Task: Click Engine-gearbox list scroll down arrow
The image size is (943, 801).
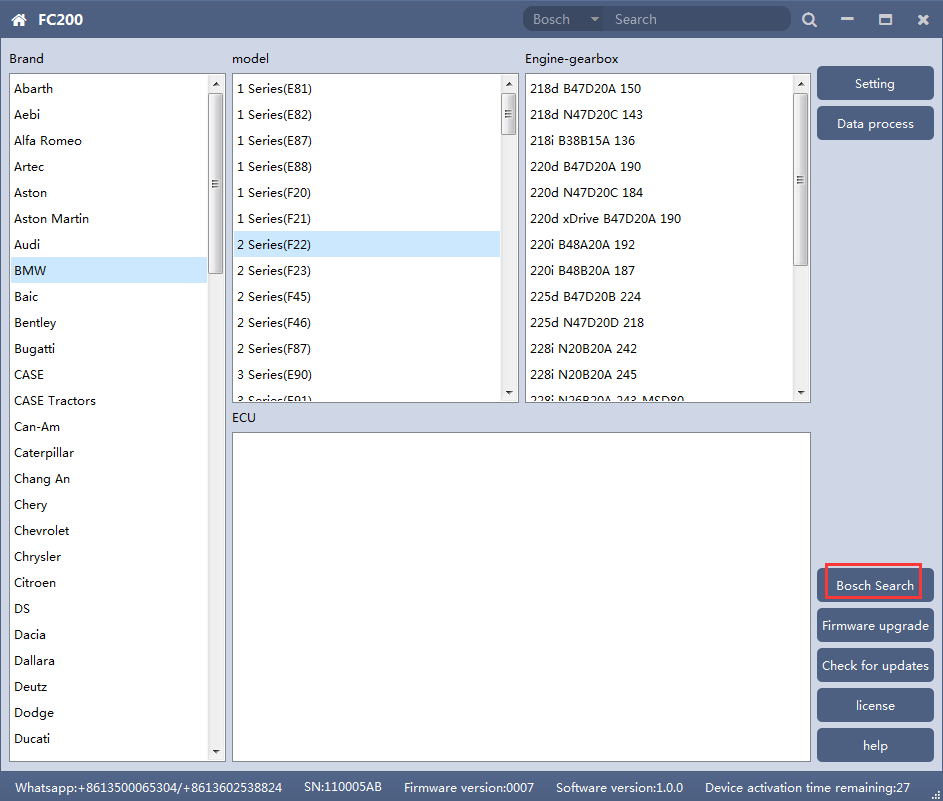Action: point(800,393)
